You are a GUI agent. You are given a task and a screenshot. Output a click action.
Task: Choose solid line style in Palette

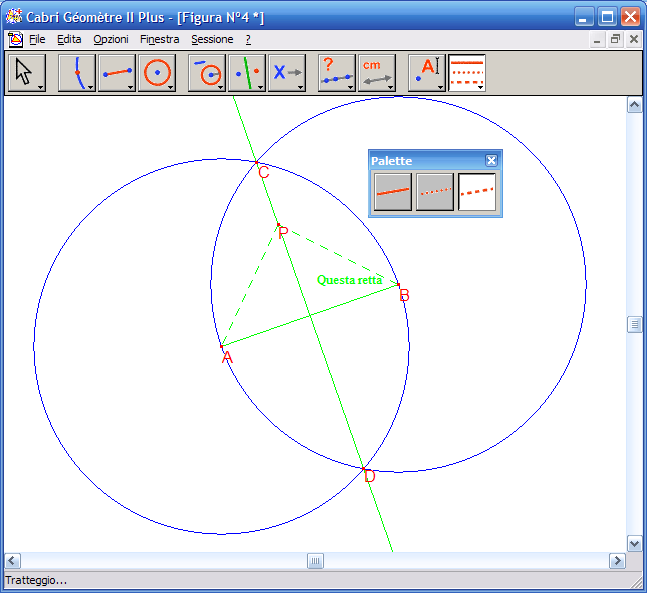pyautogui.click(x=393, y=192)
